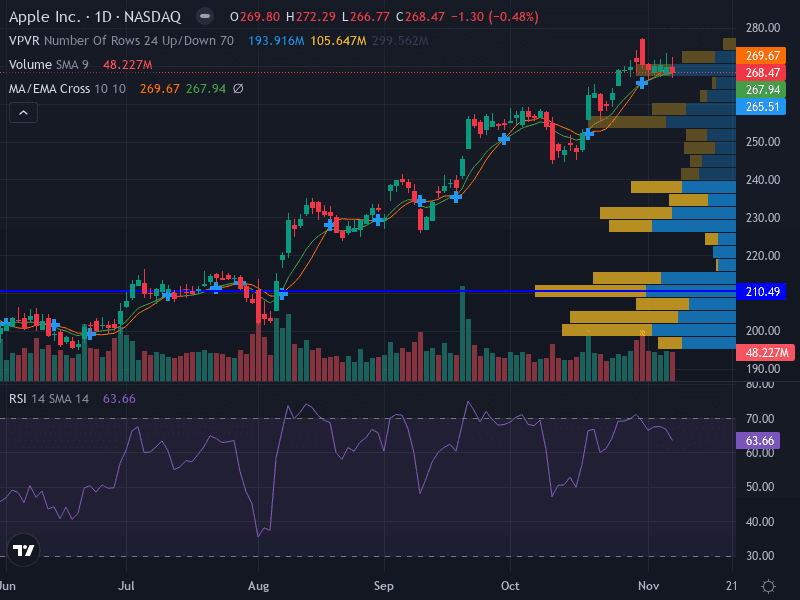Image resolution: width=800 pixels, height=600 pixels.
Task: Click the RSI 70.00 scale label
Action: point(760,419)
